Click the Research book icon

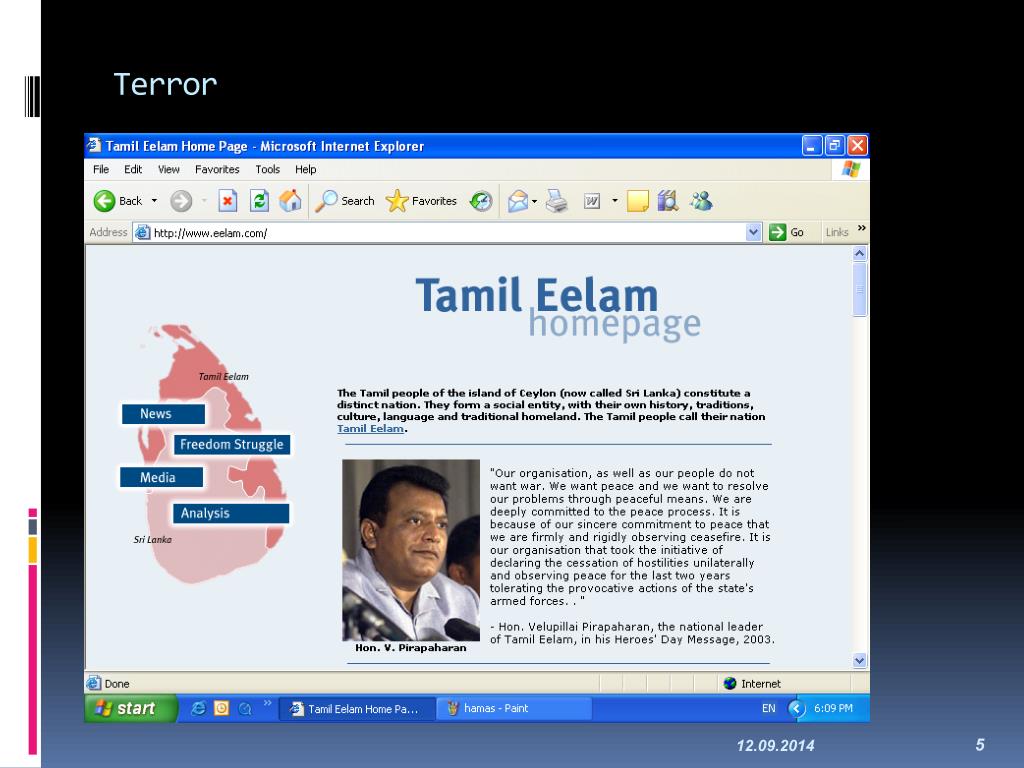click(668, 201)
